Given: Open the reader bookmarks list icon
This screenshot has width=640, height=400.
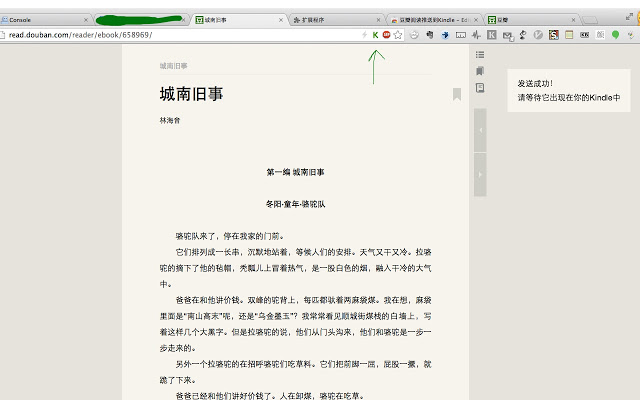Looking at the screenshot, I should 480,71.
